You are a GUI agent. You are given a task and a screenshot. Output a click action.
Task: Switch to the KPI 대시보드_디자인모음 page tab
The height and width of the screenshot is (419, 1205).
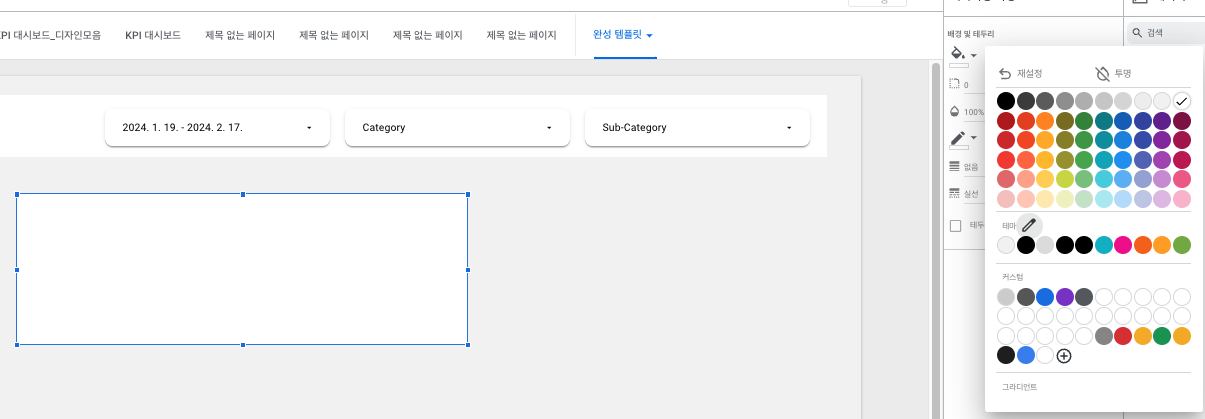pos(50,35)
